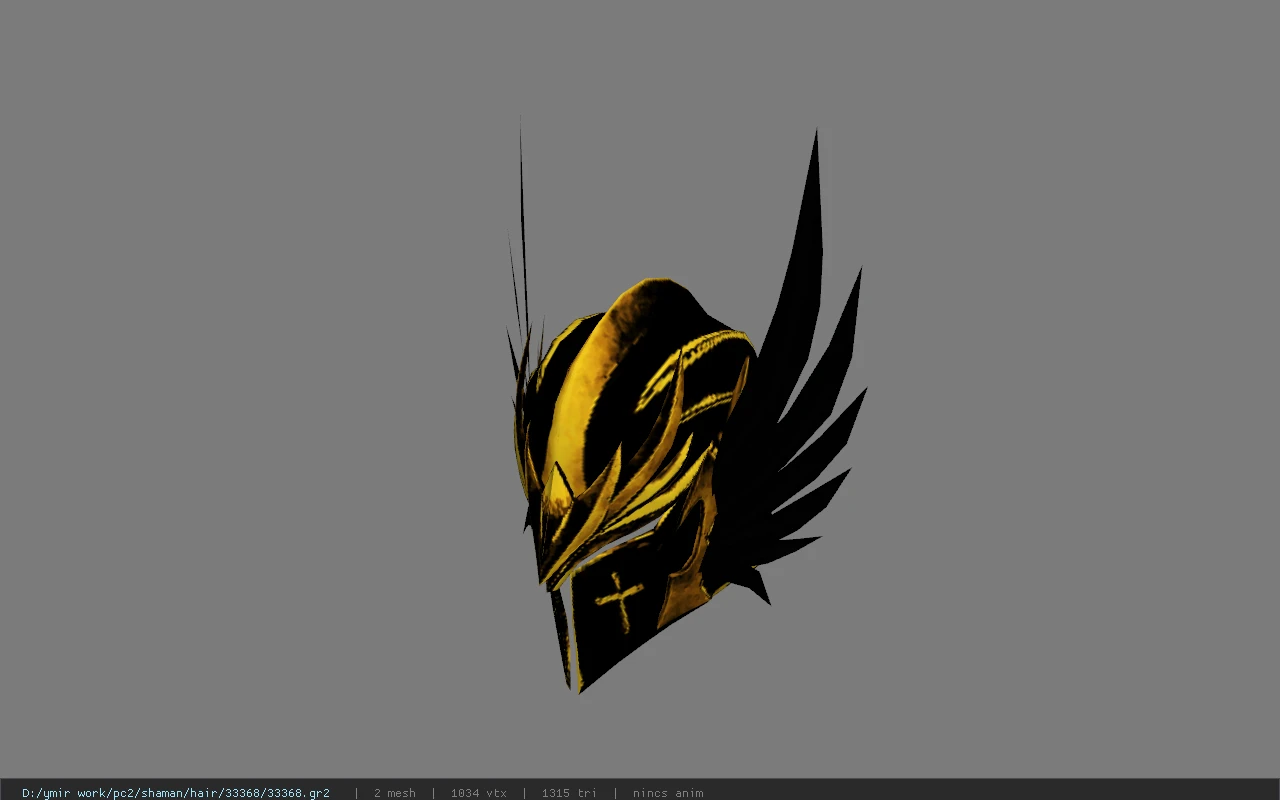Viewport: 1280px width, 800px height.
Task: Click the '1034 vtx' vertex count
Action: (x=478, y=793)
